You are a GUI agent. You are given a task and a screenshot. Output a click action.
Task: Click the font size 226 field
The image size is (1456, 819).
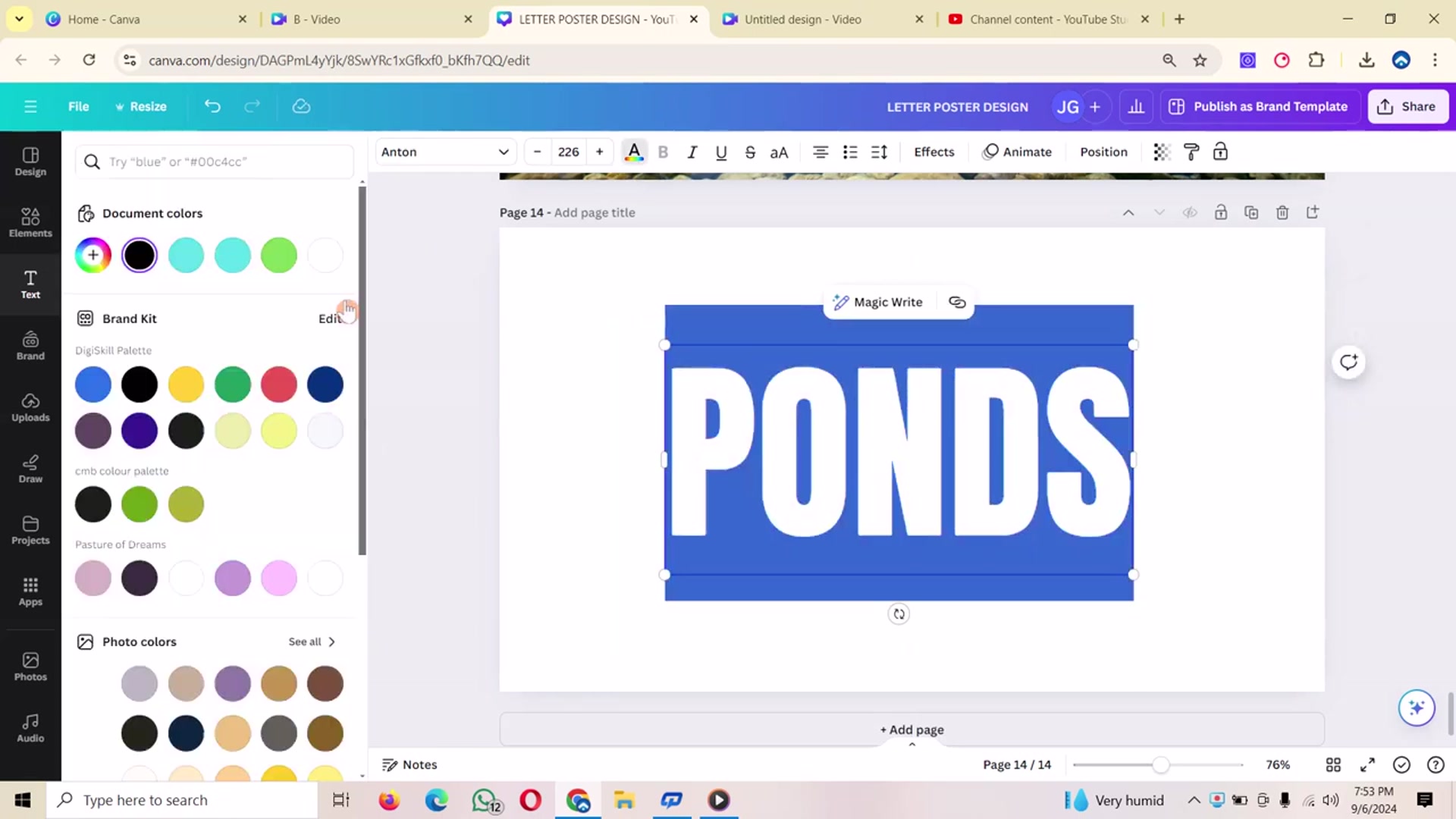pyautogui.click(x=568, y=152)
